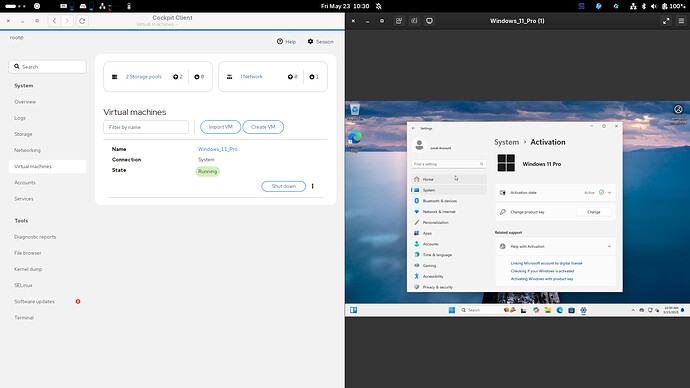
Task: Open Services in Cockpit sidebar
Action: (24, 199)
